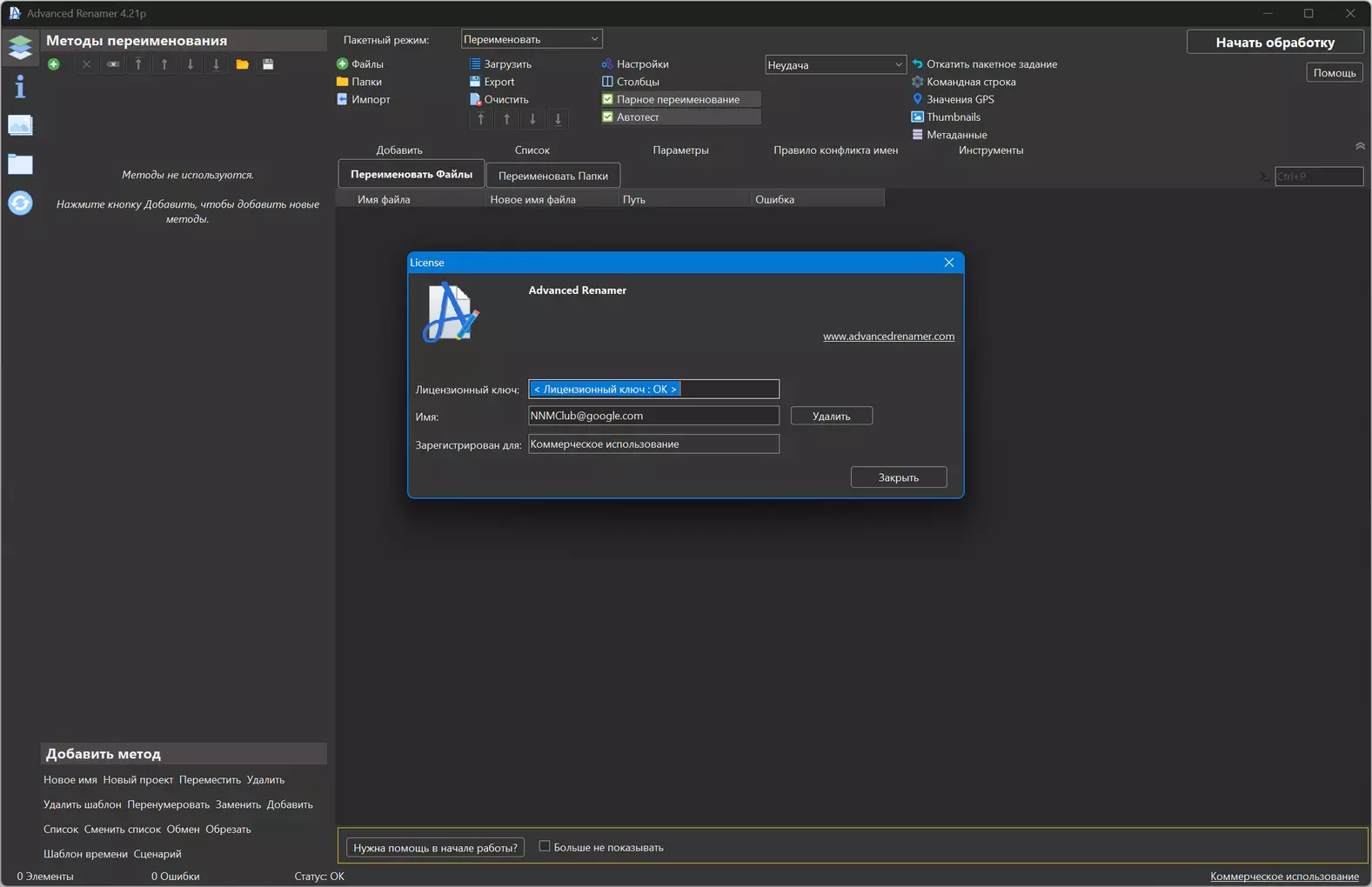Image resolution: width=1372 pixels, height=887 pixels.
Task: Open Командная строка gear icon
Action: [x=917, y=82]
